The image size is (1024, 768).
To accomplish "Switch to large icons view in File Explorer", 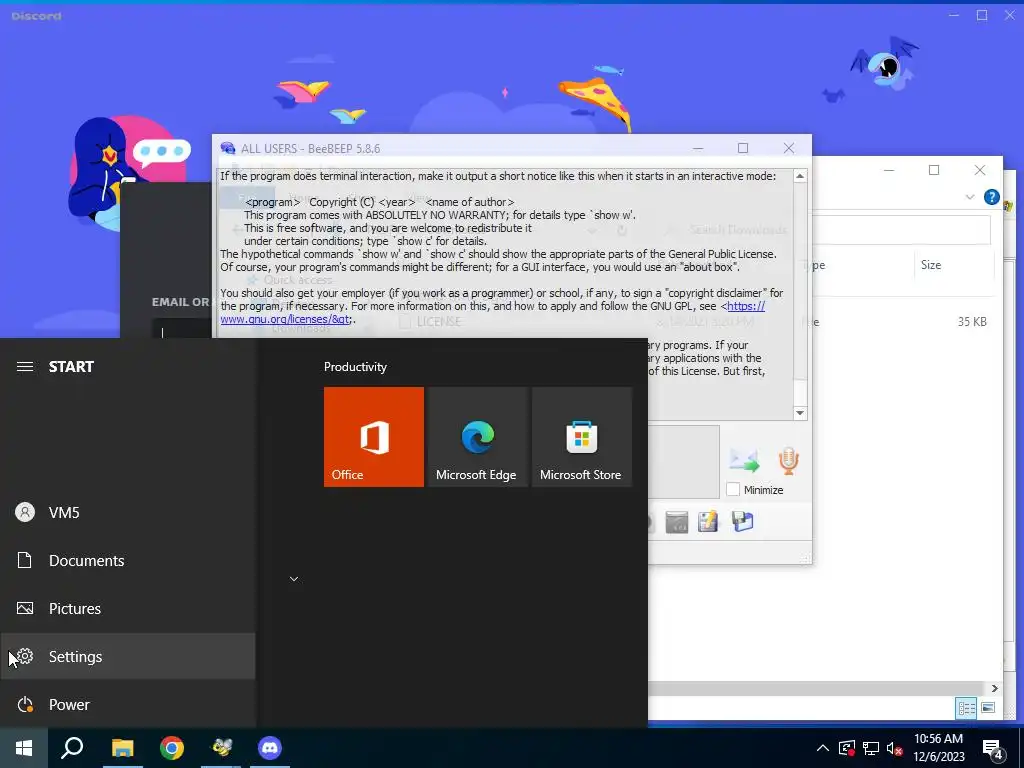I will [988, 708].
